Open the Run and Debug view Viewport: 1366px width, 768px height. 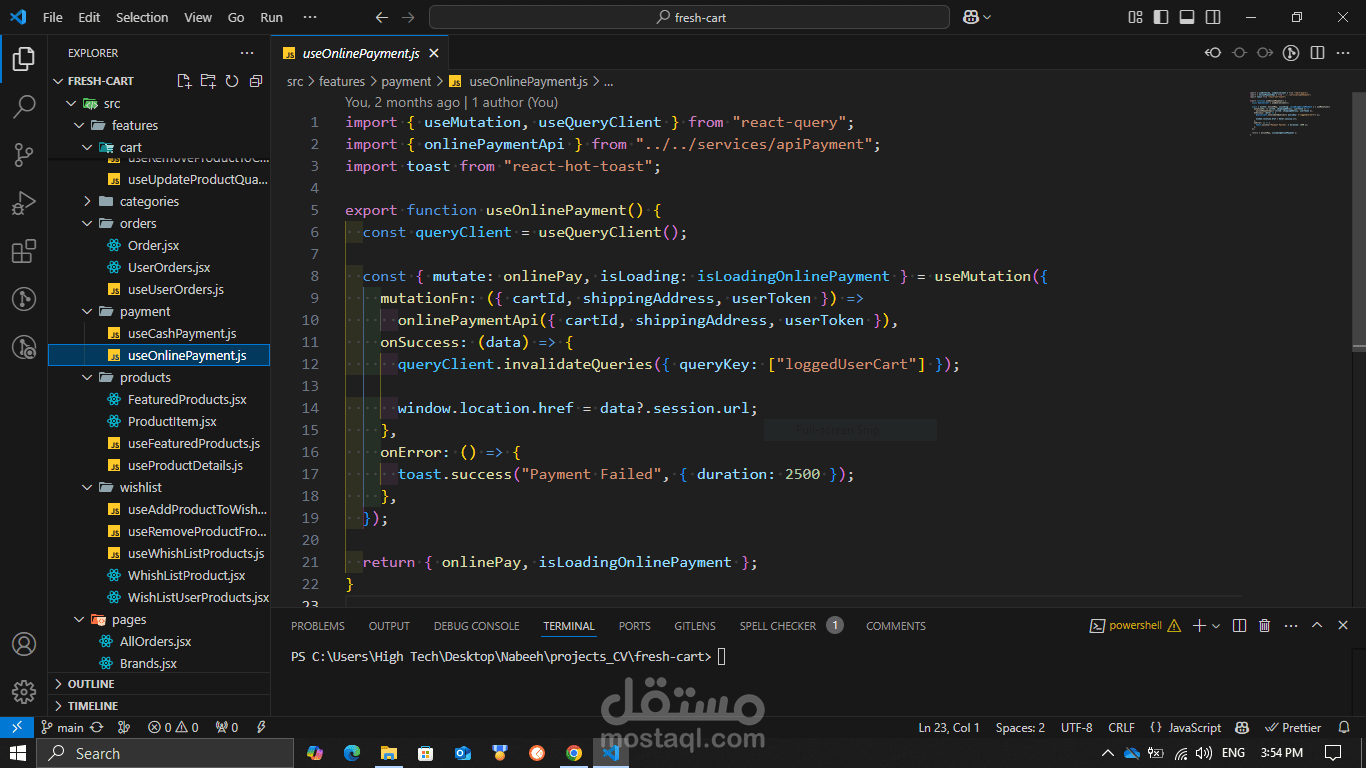point(24,203)
